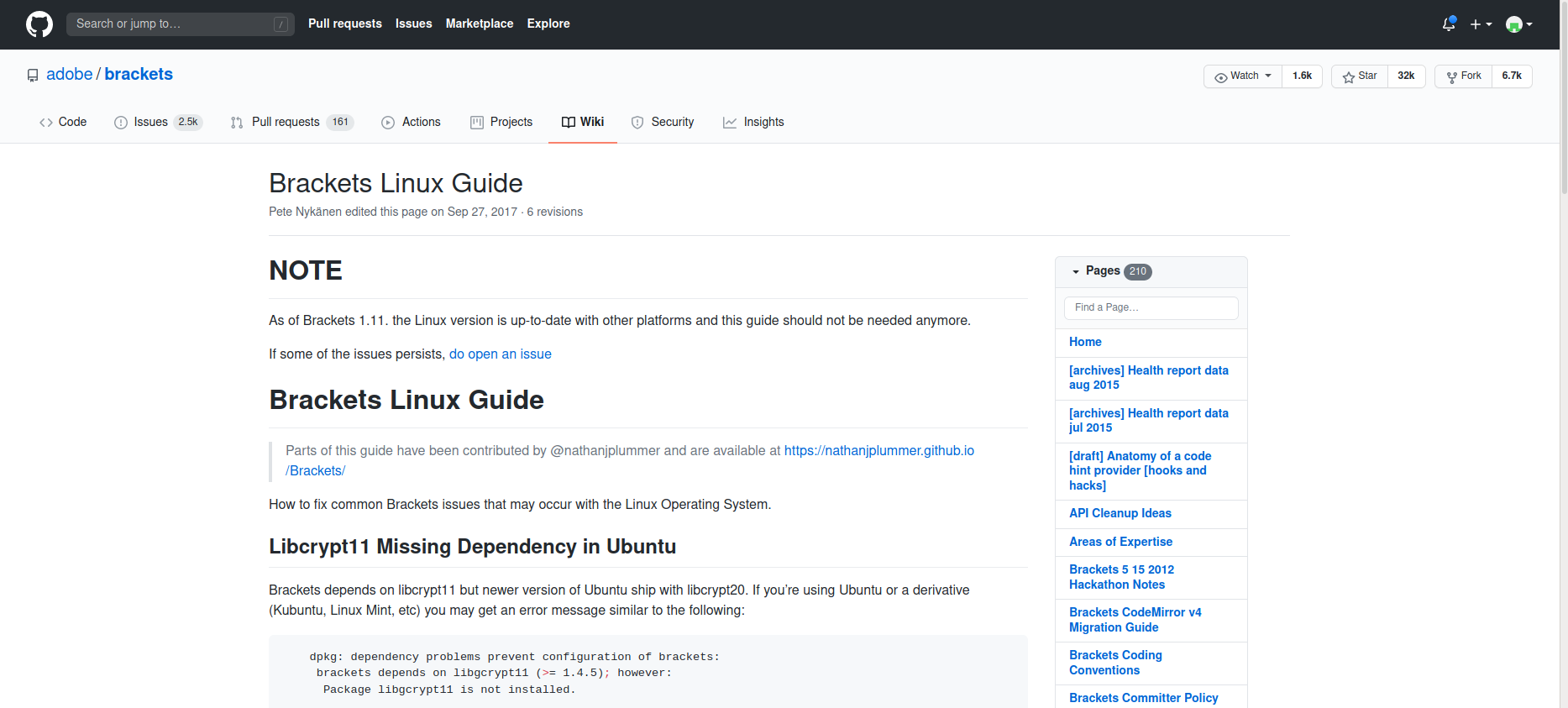Click the repository book icon beside adobe
This screenshot has height=708, width=1568.
[x=33, y=76]
